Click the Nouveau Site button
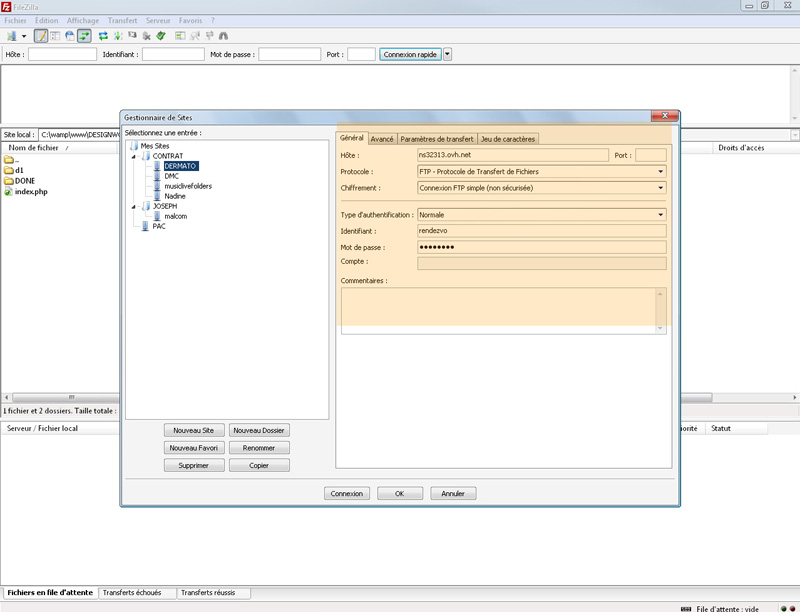Screen dimensions: 800x612 coord(194,430)
